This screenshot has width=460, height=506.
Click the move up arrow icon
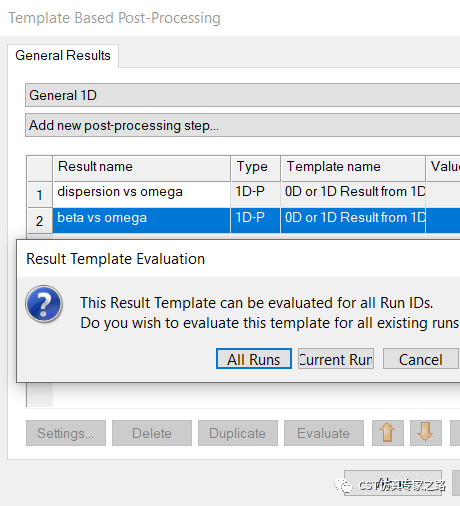pos(388,433)
